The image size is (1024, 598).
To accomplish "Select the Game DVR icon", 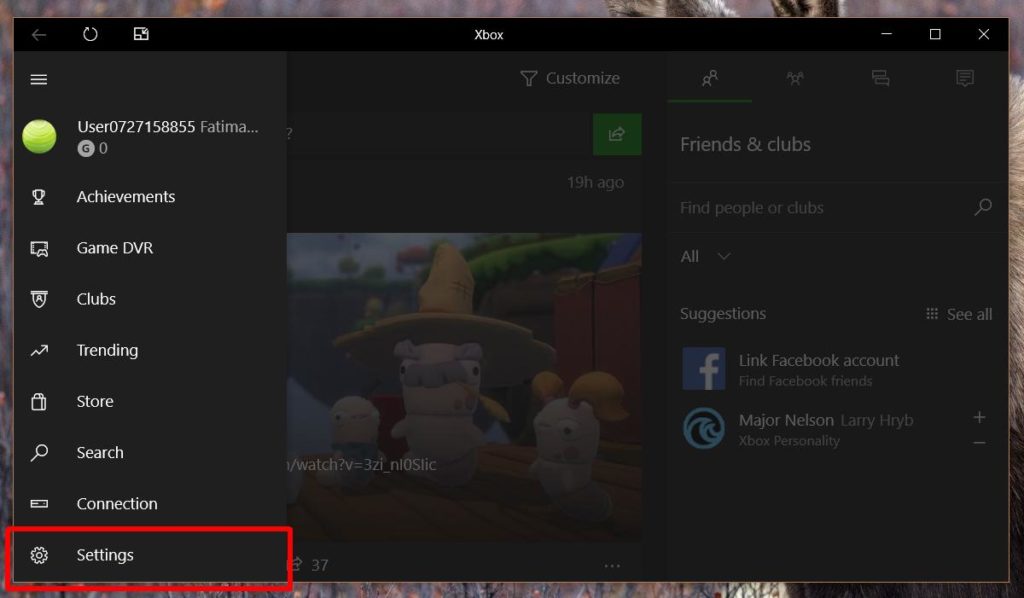I will click(x=40, y=248).
